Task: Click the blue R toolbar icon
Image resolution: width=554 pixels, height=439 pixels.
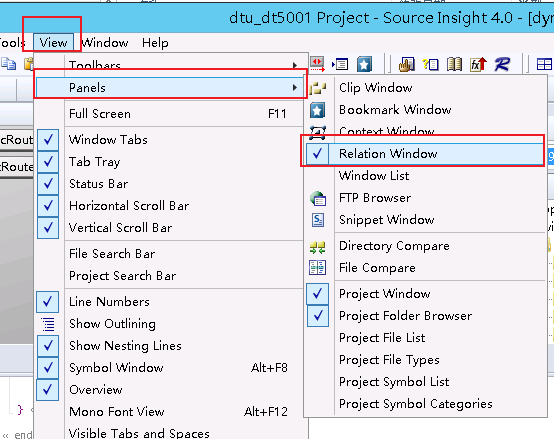Action: (502, 64)
